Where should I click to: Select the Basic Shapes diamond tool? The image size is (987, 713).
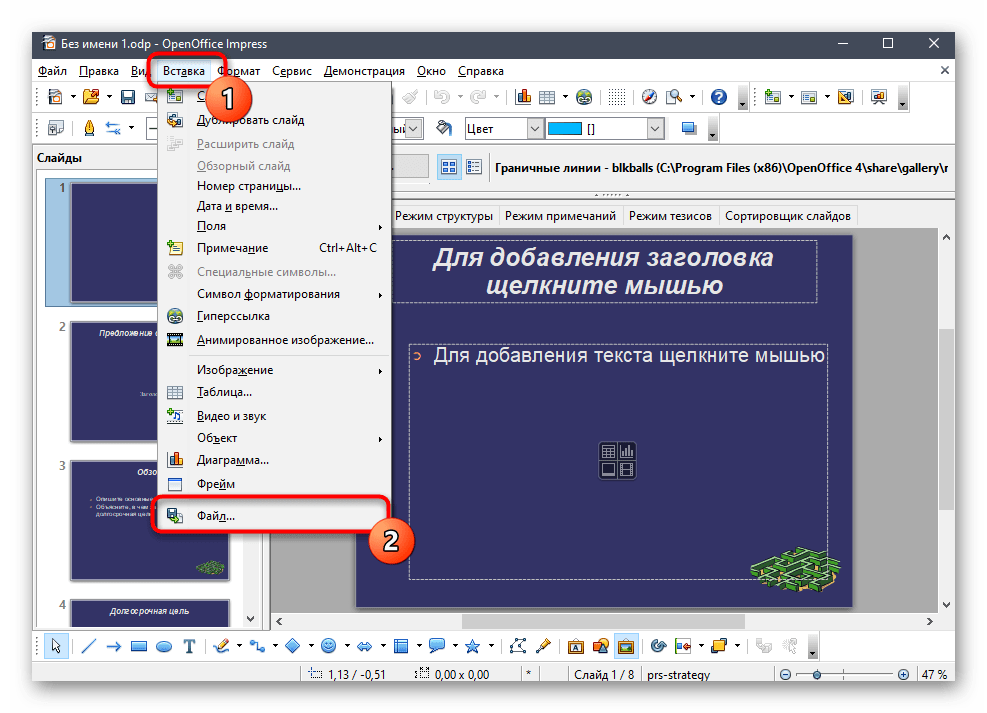(x=293, y=646)
